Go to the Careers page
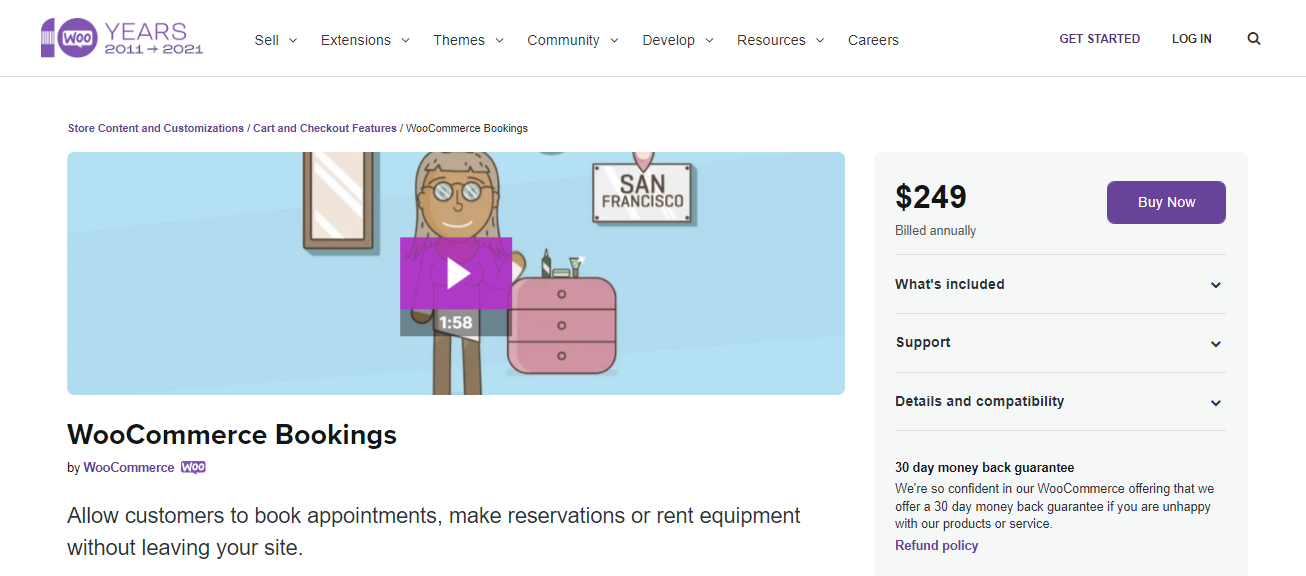 873,40
